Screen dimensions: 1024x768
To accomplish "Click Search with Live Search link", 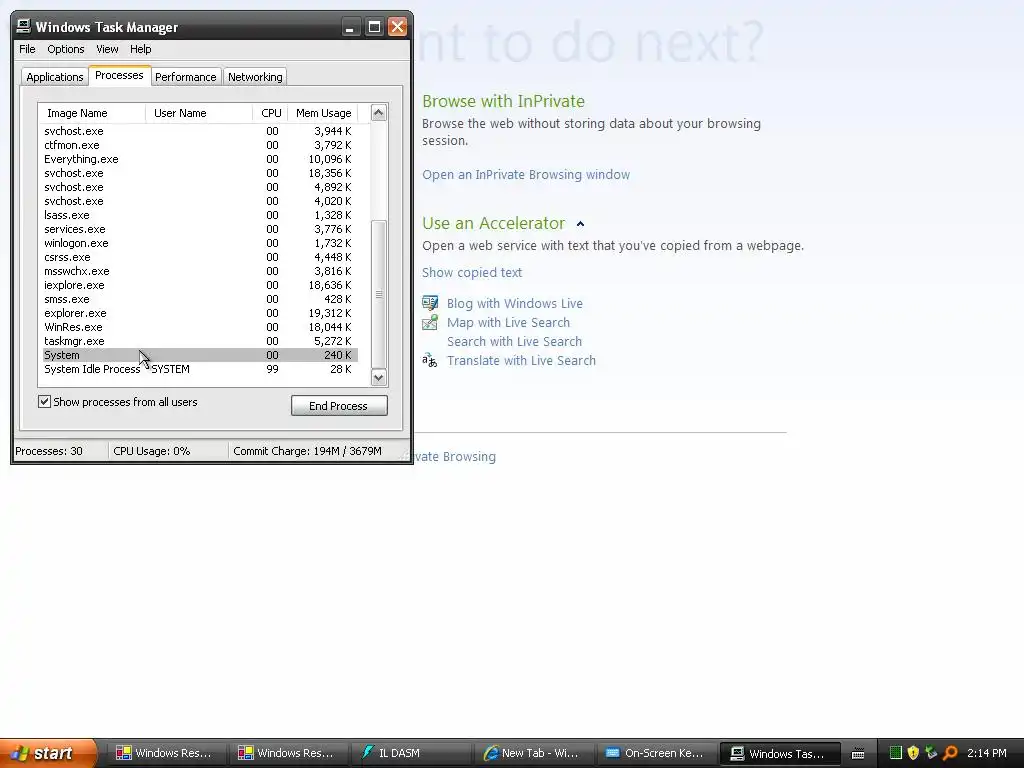I will pyautogui.click(x=514, y=341).
